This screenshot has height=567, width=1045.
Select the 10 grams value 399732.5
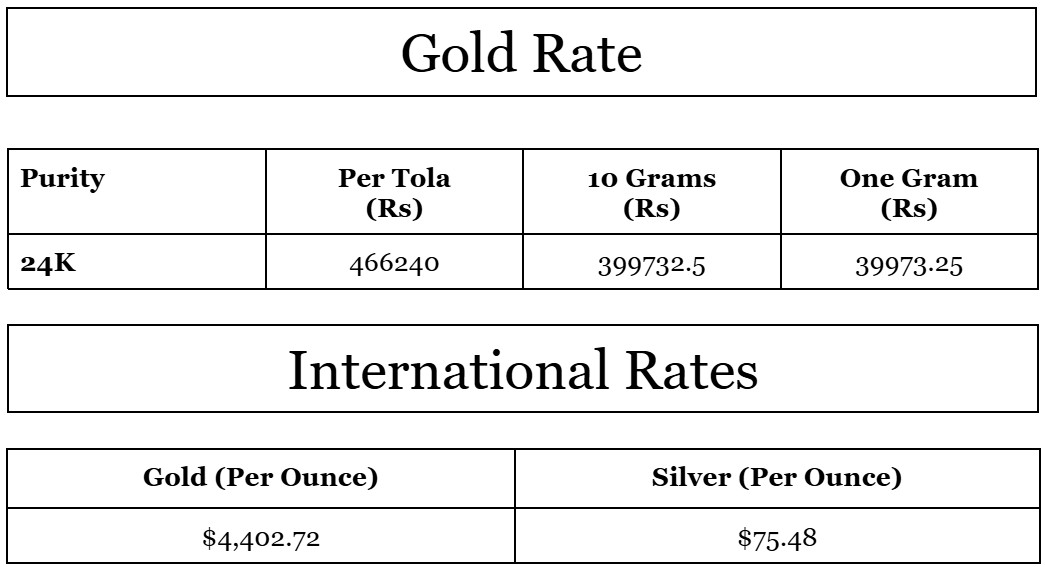pyautogui.click(x=651, y=266)
